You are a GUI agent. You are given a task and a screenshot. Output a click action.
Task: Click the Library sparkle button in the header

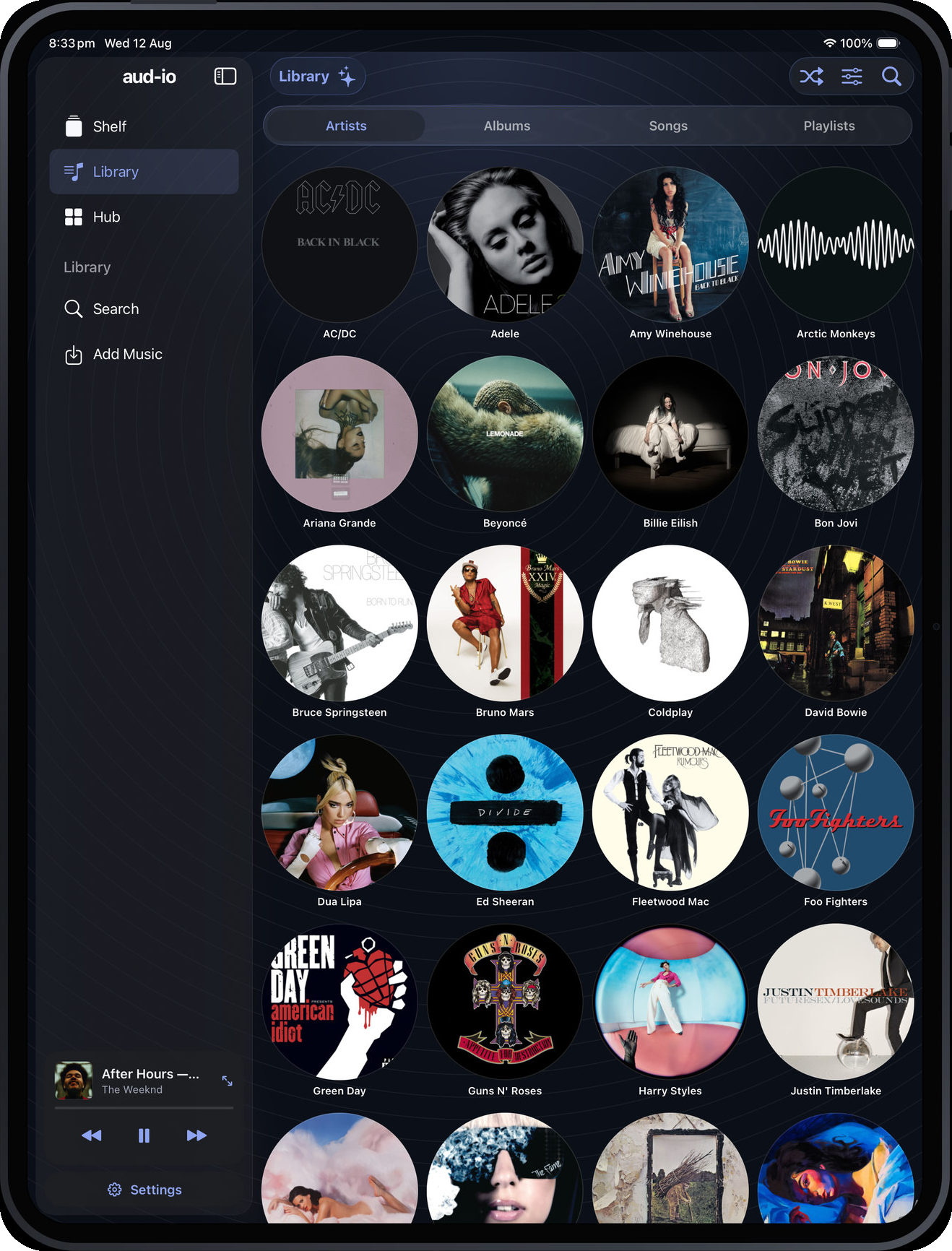(317, 77)
